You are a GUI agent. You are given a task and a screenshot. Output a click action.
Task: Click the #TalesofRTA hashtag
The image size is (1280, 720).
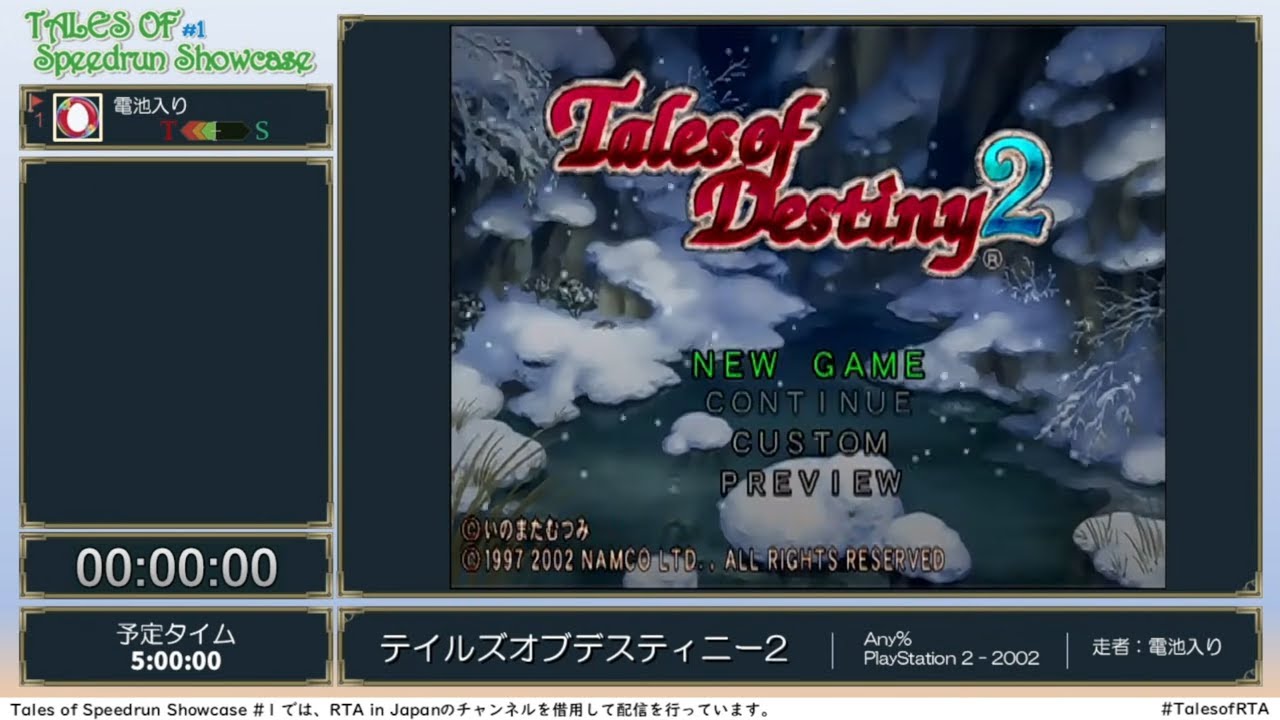click(x=1215, y=709)
